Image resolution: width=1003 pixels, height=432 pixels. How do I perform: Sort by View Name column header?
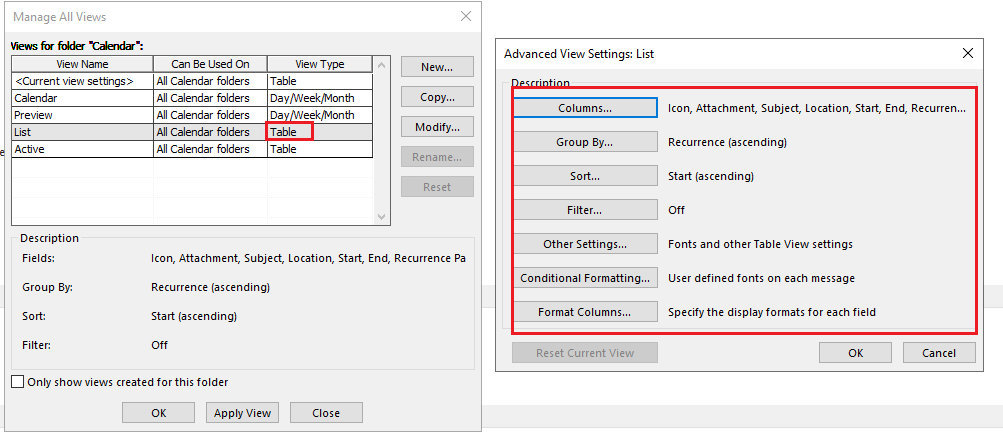point(83,64)
